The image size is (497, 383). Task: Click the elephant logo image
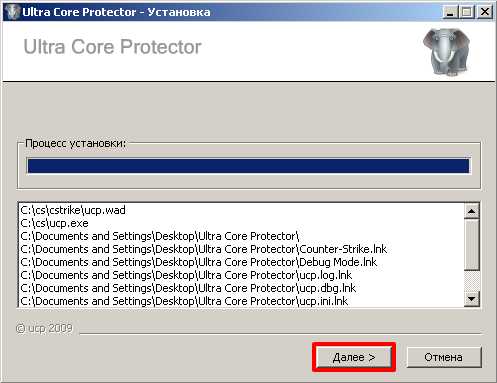447,51
